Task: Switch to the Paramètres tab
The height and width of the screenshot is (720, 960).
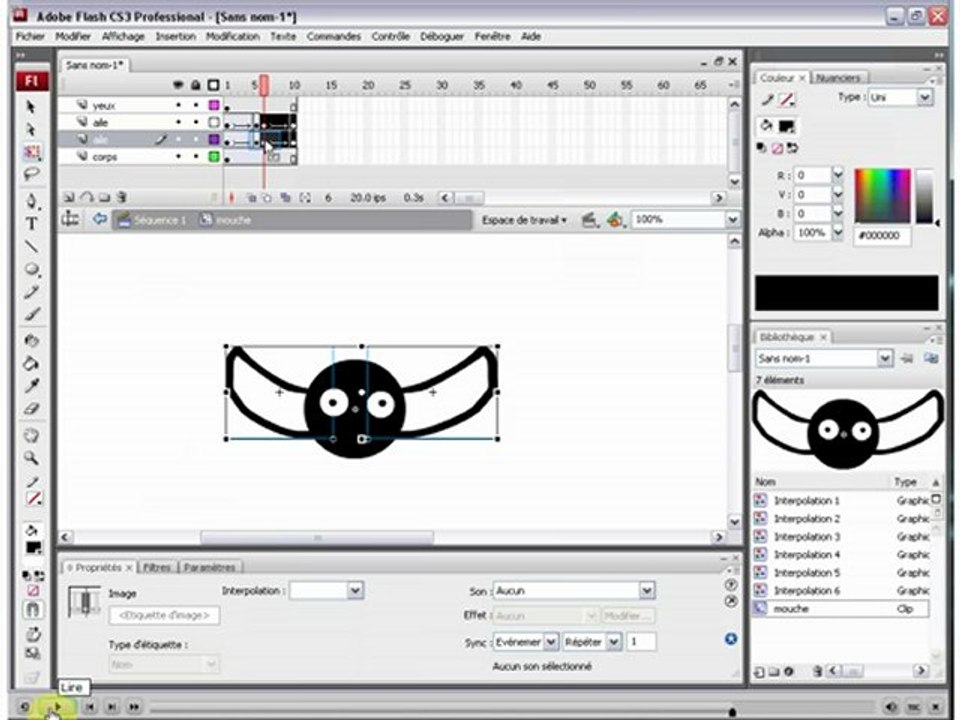Action: [x=209, y=568]
